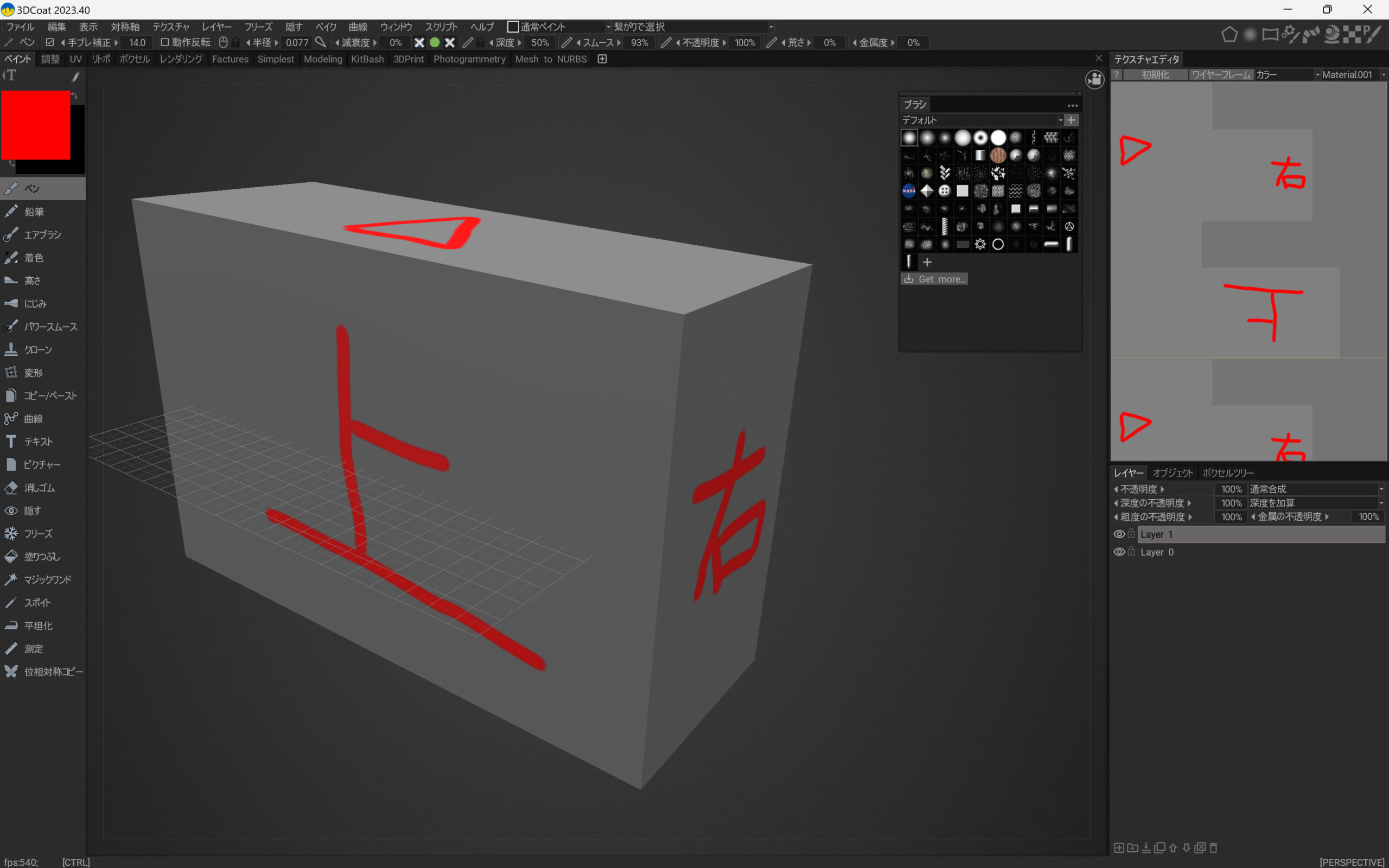
Task: Select the 消しゴム (Eraser) tool
Action: (x=39, y=487)
